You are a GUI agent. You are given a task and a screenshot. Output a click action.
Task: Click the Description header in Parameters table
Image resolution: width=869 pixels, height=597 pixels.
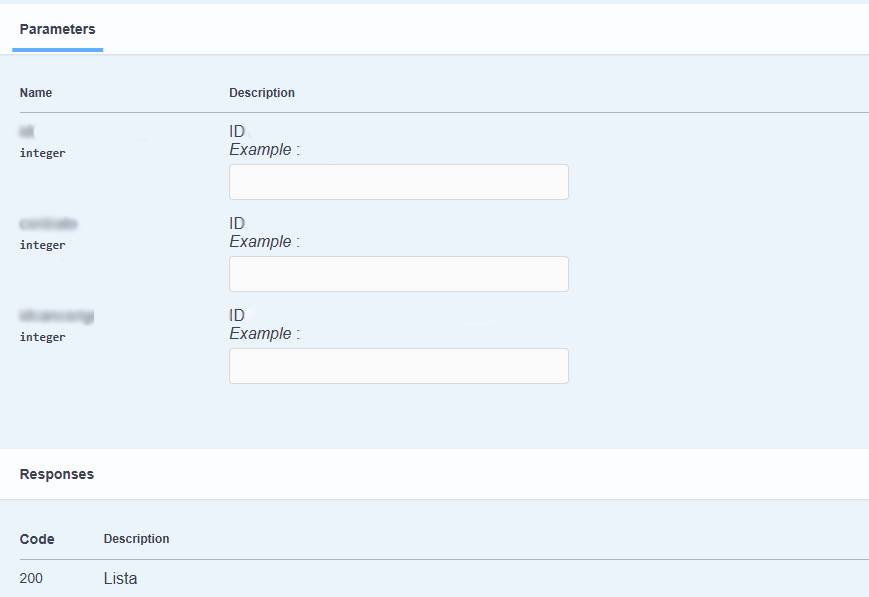pyautogui.click(x=262, y=93)
